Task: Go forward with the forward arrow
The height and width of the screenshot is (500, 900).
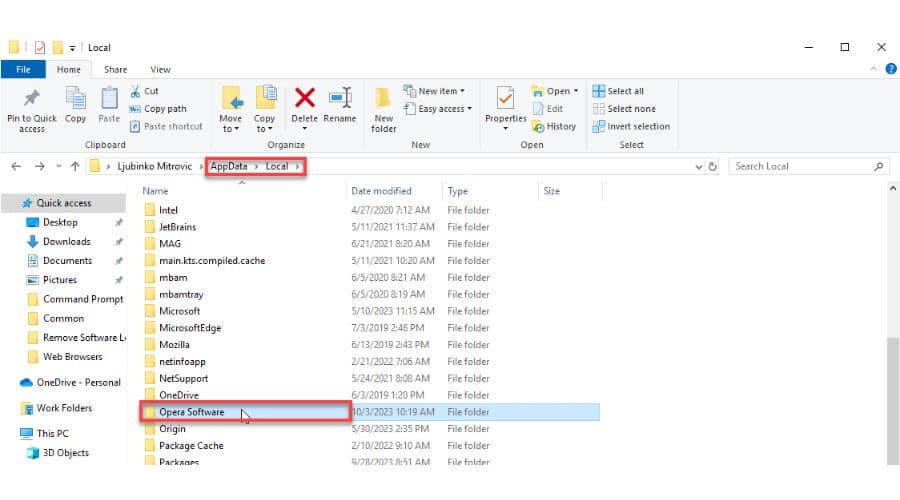Action: pos(39,166)
